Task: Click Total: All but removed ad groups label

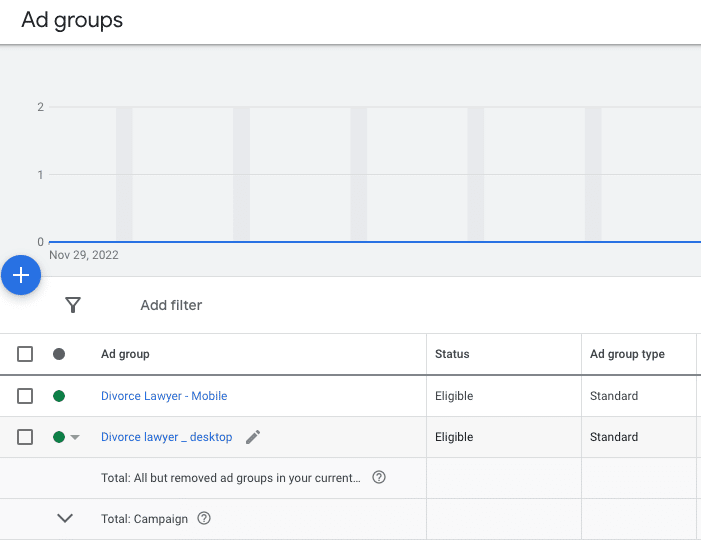Action: point(231,478)
